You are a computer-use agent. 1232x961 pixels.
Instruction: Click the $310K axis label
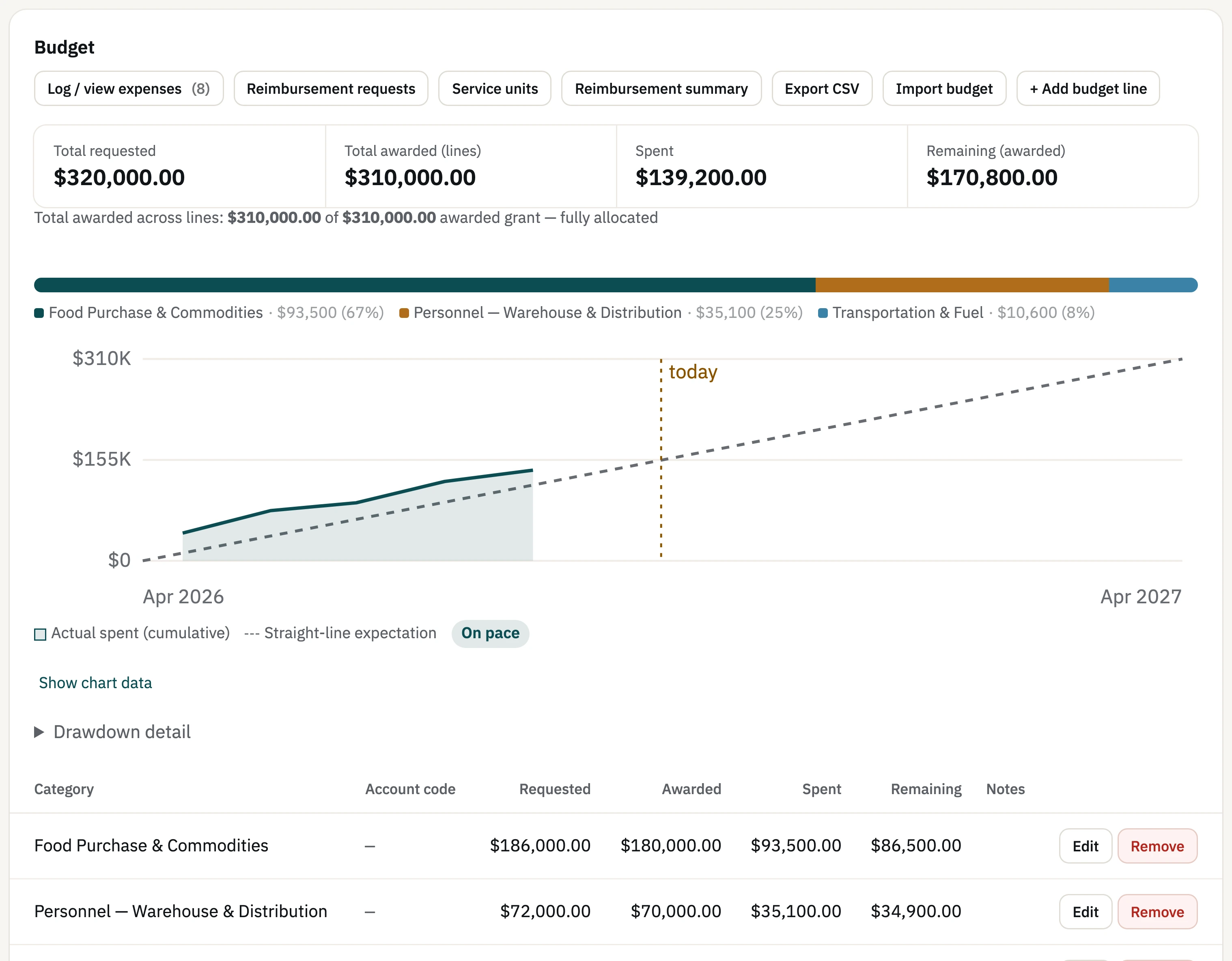coord(101,358)
